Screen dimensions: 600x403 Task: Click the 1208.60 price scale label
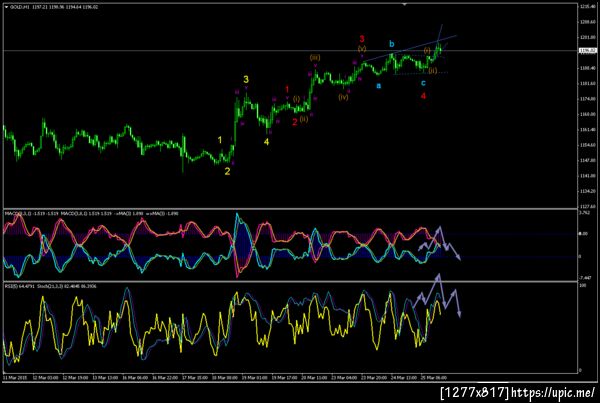tap(587, 22)
